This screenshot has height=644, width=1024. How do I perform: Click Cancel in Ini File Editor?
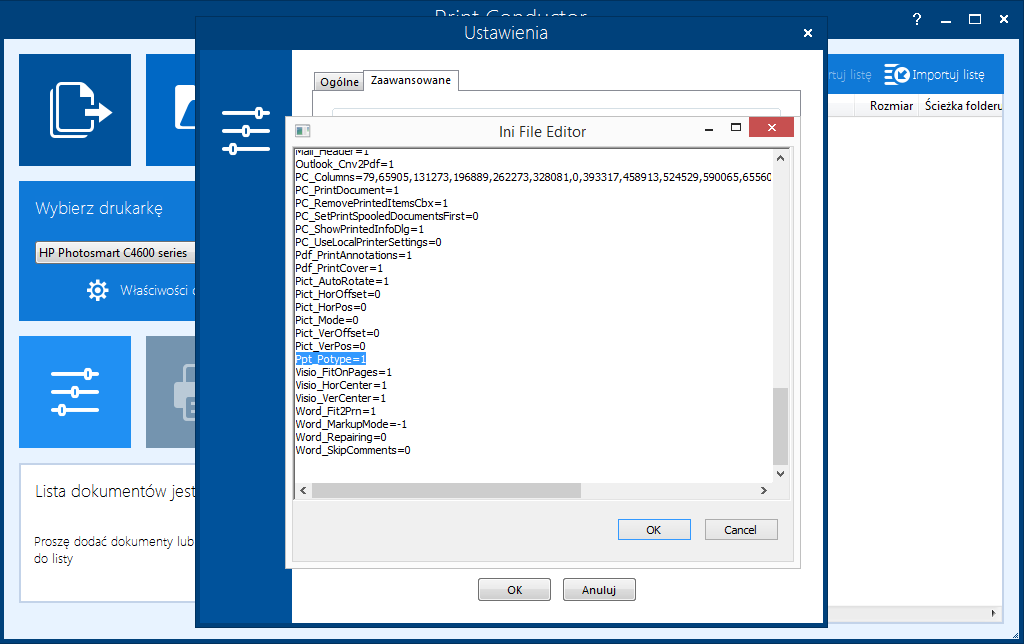pos(741,530)
